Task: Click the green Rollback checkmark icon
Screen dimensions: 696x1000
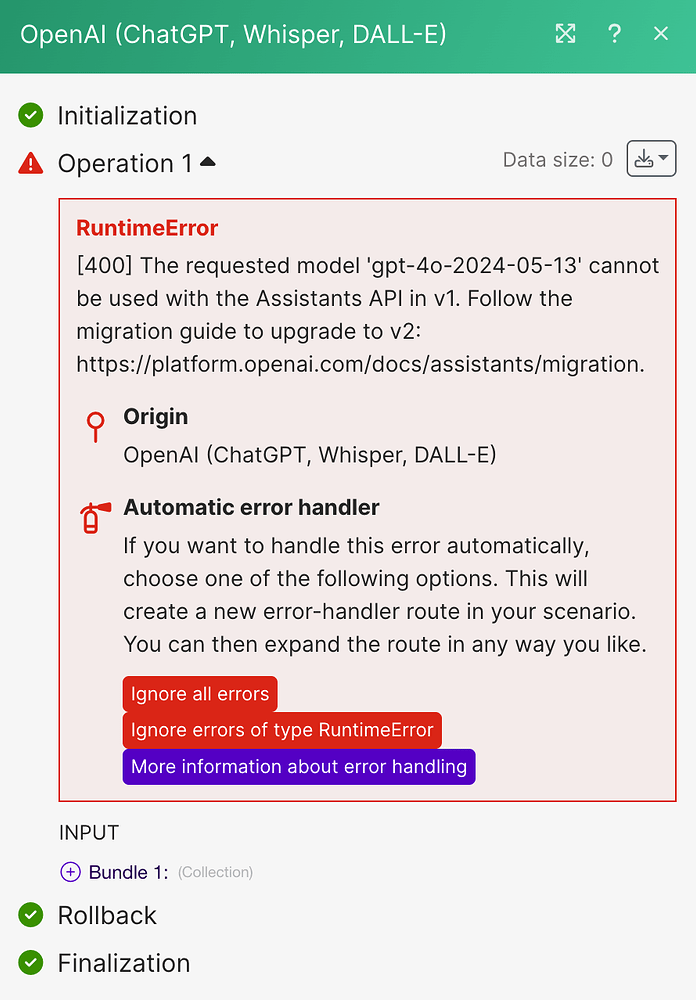Action: click(31, 915)
